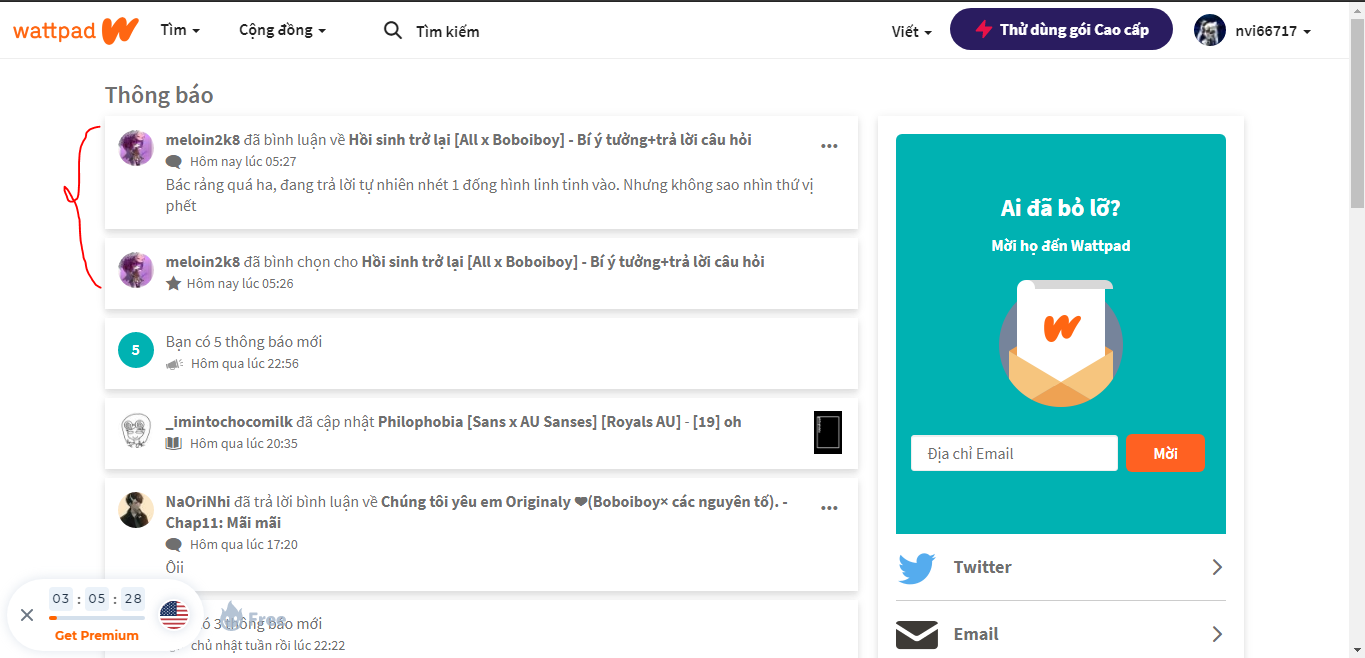Image resolution: width=1365 pixels, height=658 pixels.
Task: Click 'Bạn có 5 thông báo mới' text
Action: coord(244,341)
